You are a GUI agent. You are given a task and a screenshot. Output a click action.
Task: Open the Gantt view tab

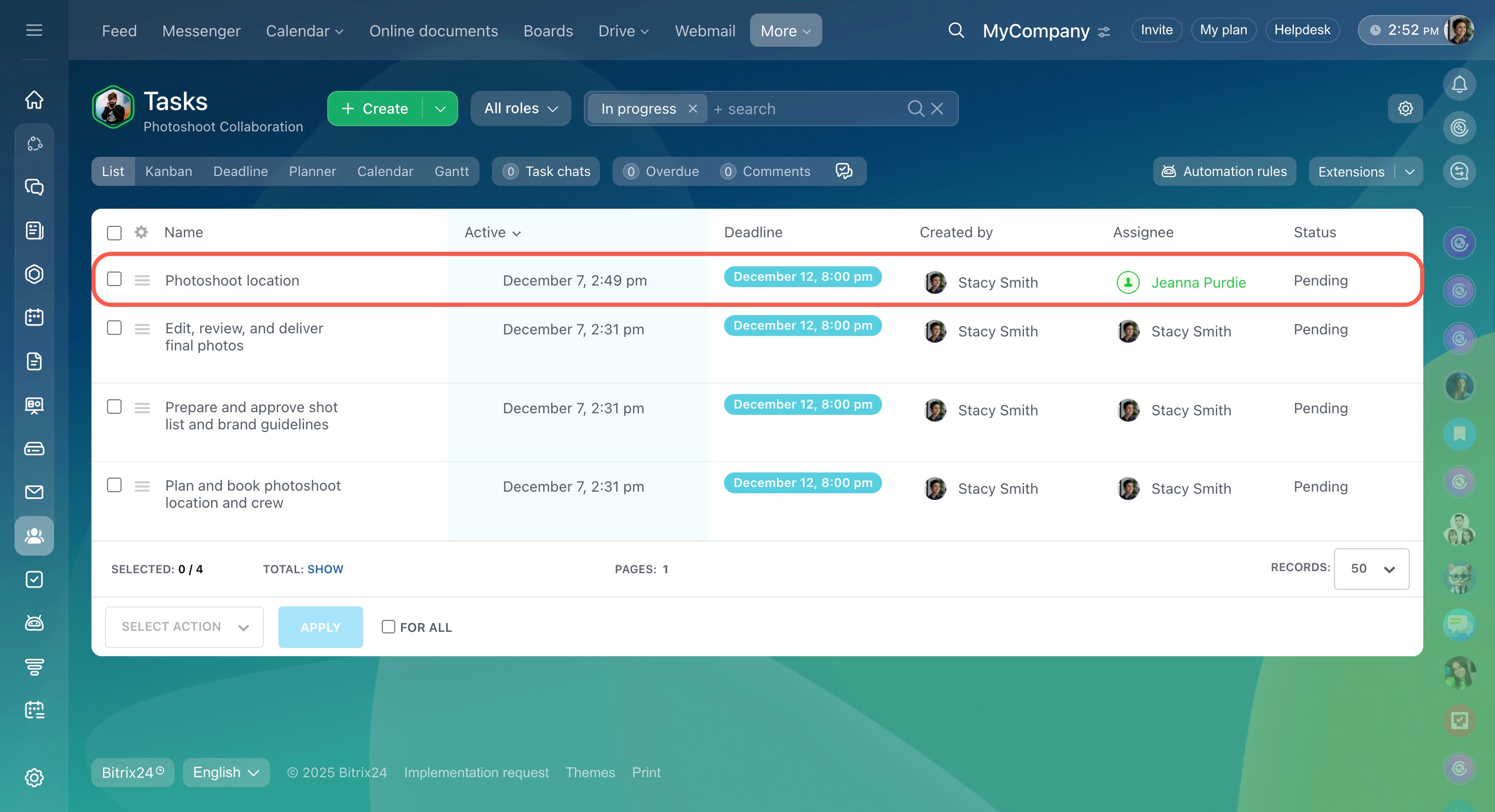451,171
